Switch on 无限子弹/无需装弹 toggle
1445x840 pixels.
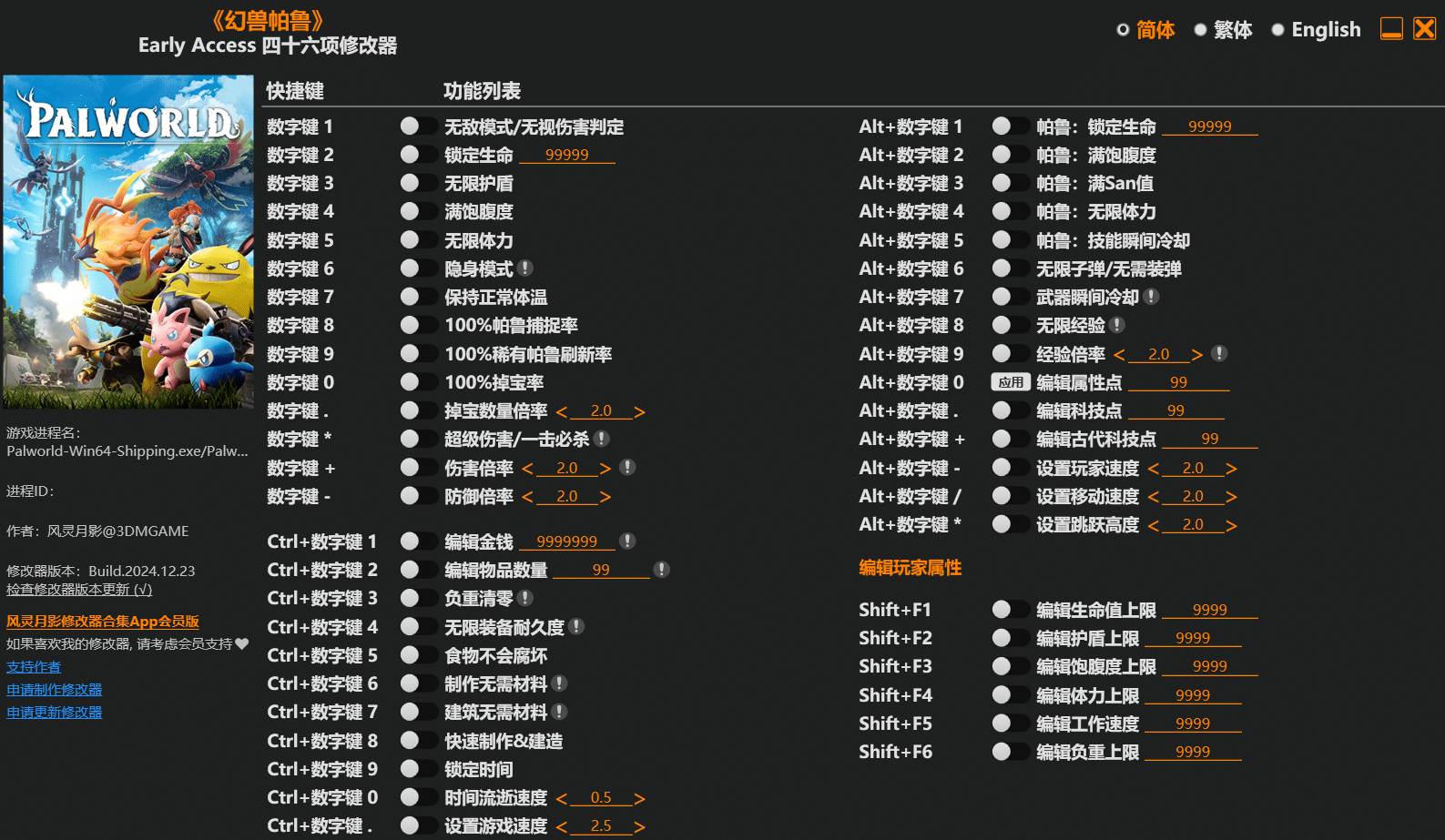pyautogui.click(x=1009, y=268)
